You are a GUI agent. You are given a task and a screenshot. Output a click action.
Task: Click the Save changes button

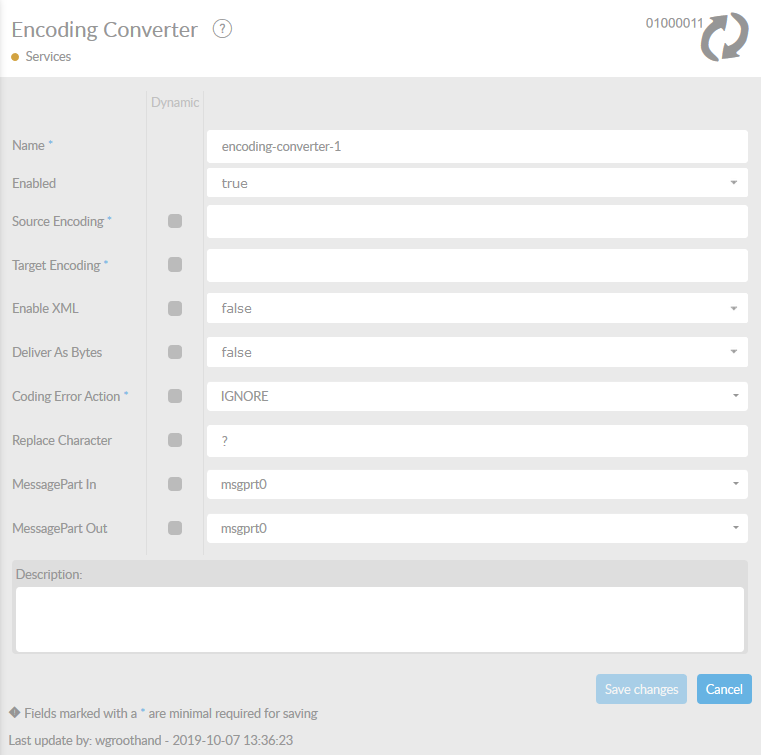pyautogui.click(x=641, y=689)
